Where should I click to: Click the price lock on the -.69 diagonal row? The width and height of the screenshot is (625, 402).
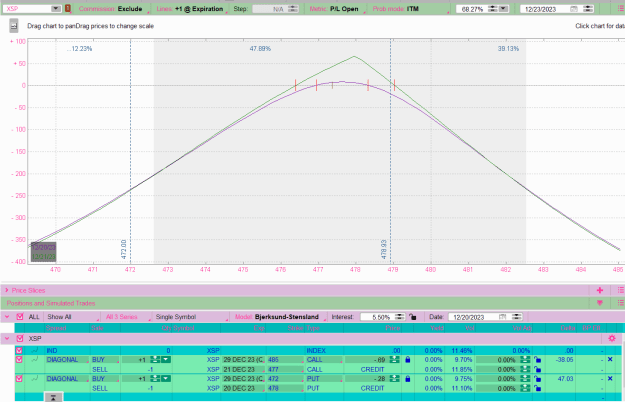point(407,359)
